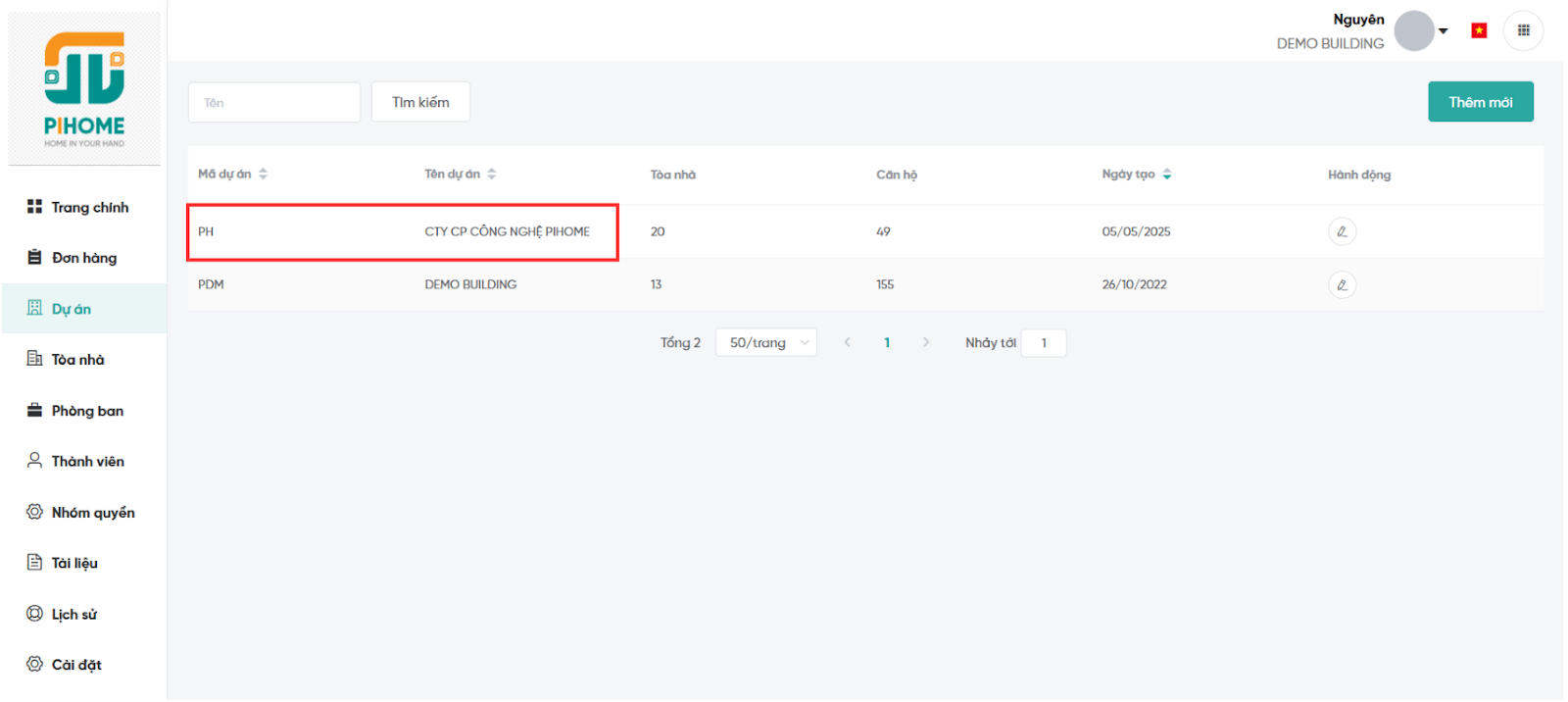Navigate to Đơn hàng menu item

click(x=83, y=258)
